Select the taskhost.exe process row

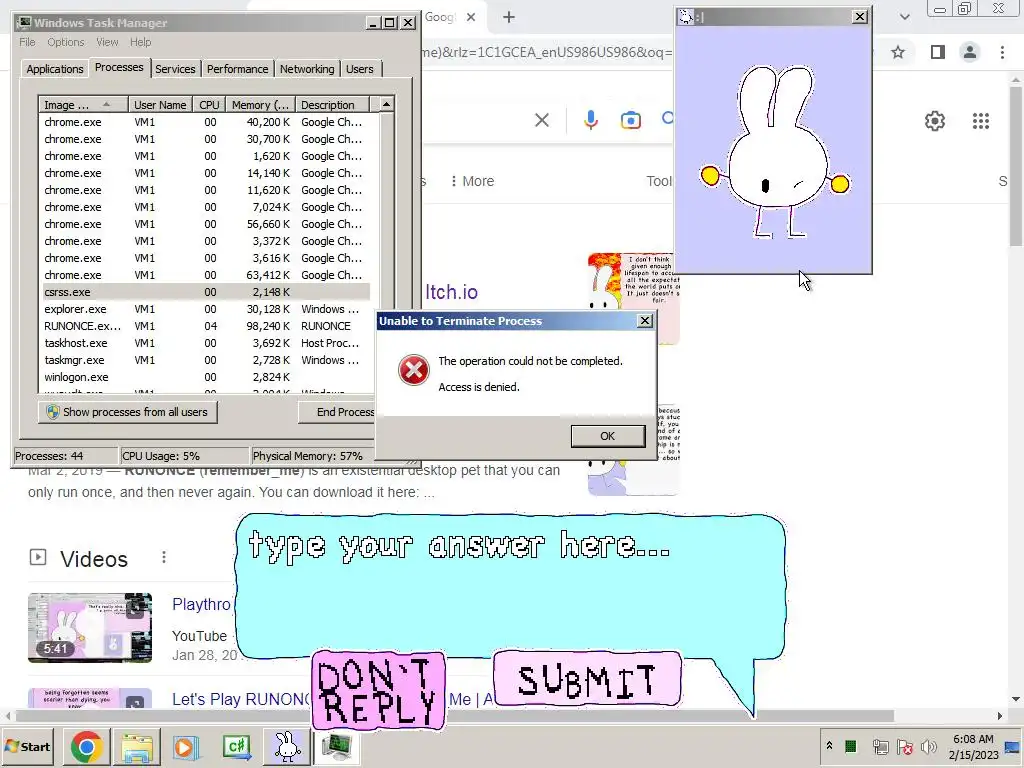click(204, 343)
